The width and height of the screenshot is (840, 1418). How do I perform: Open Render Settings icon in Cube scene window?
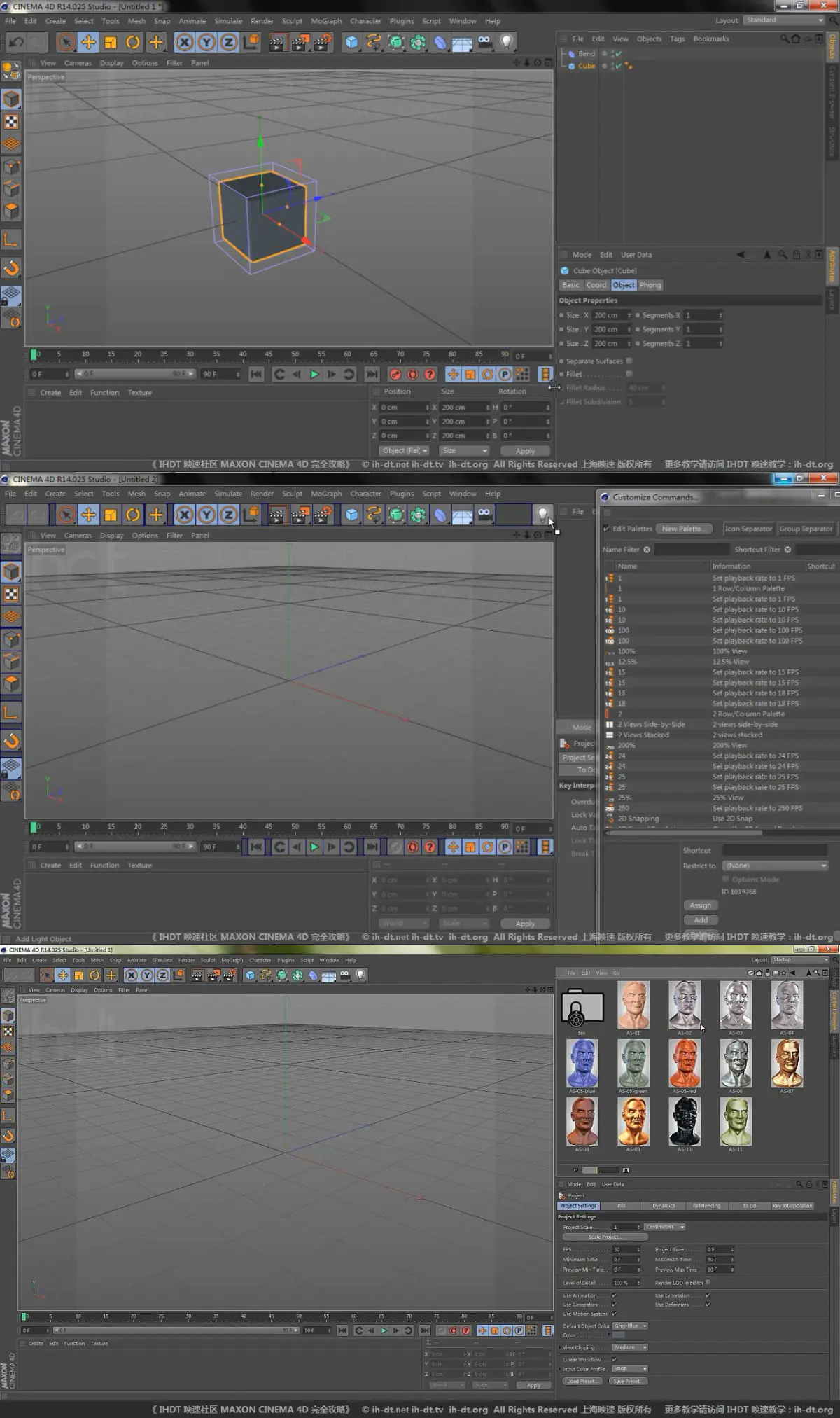[x=322, y=43]
